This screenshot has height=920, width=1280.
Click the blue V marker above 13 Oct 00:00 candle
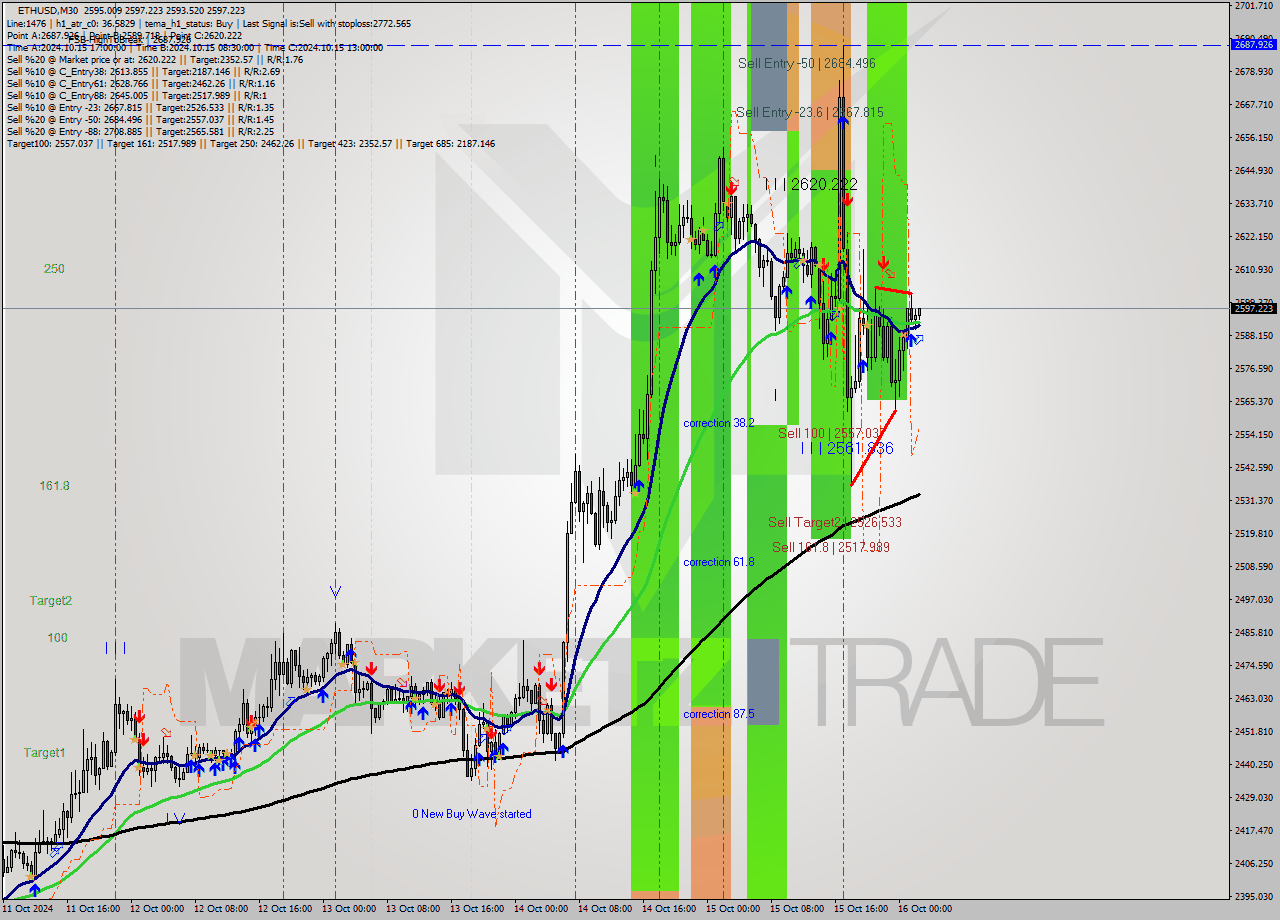[335, 592]
